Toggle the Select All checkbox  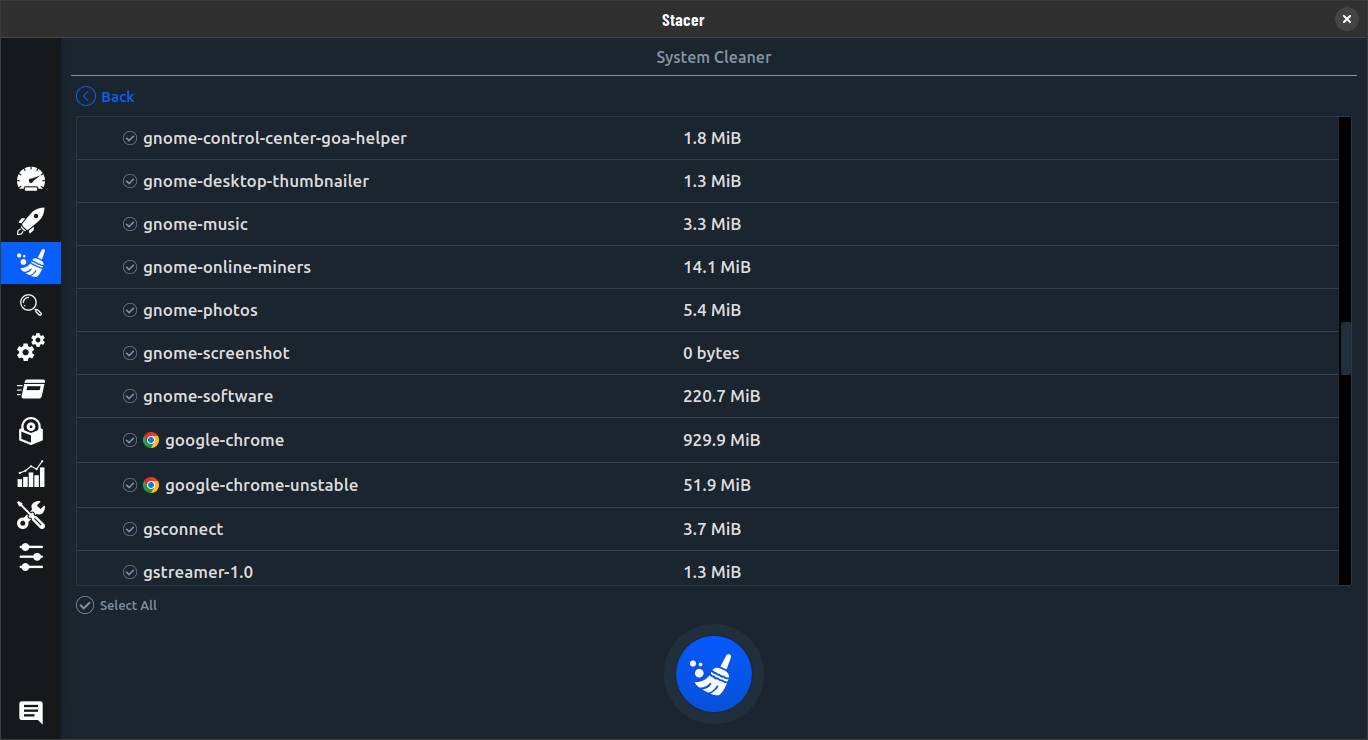pos(85,605)
